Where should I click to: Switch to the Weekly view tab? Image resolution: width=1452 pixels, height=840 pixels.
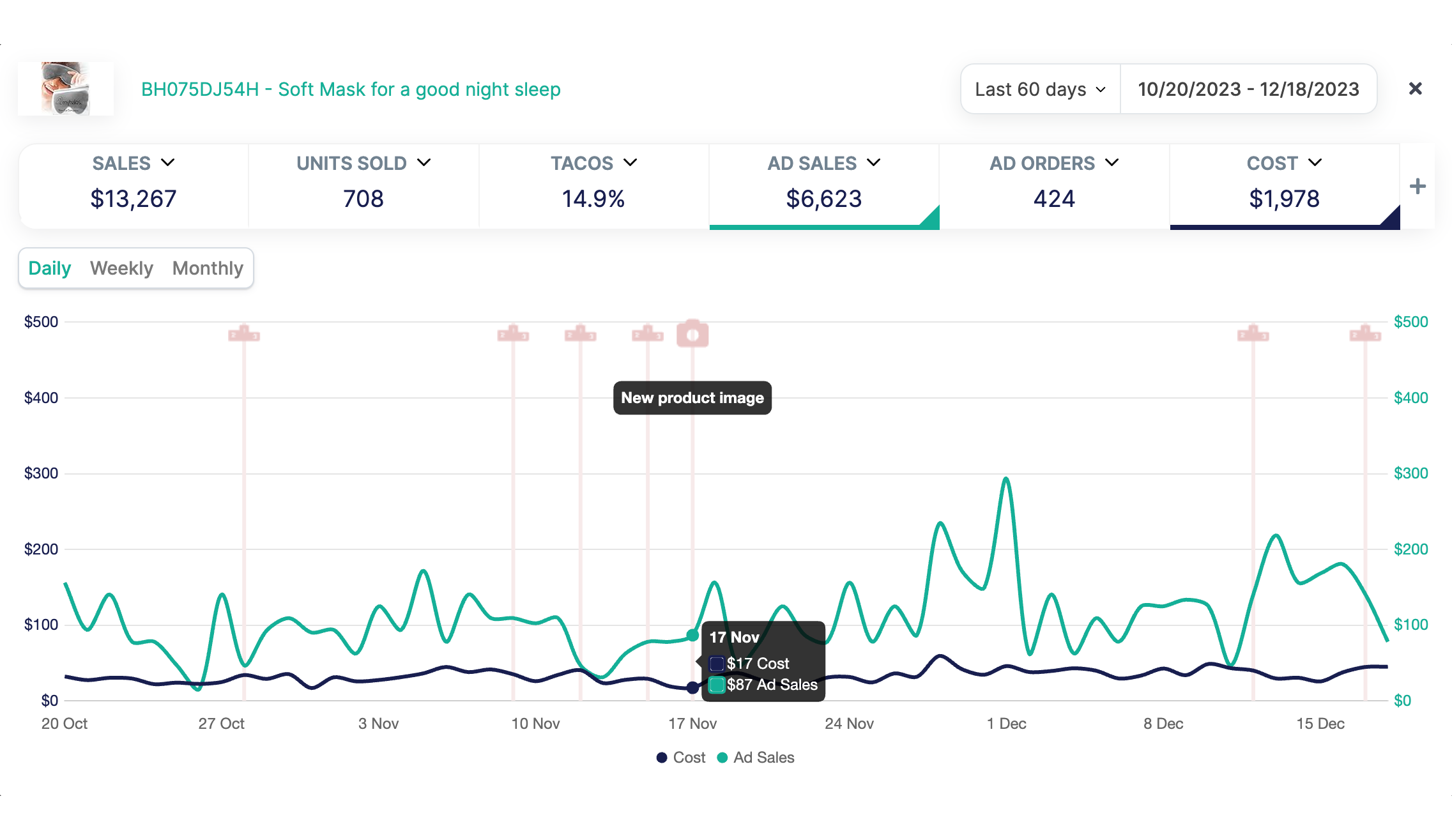(121, 268)
